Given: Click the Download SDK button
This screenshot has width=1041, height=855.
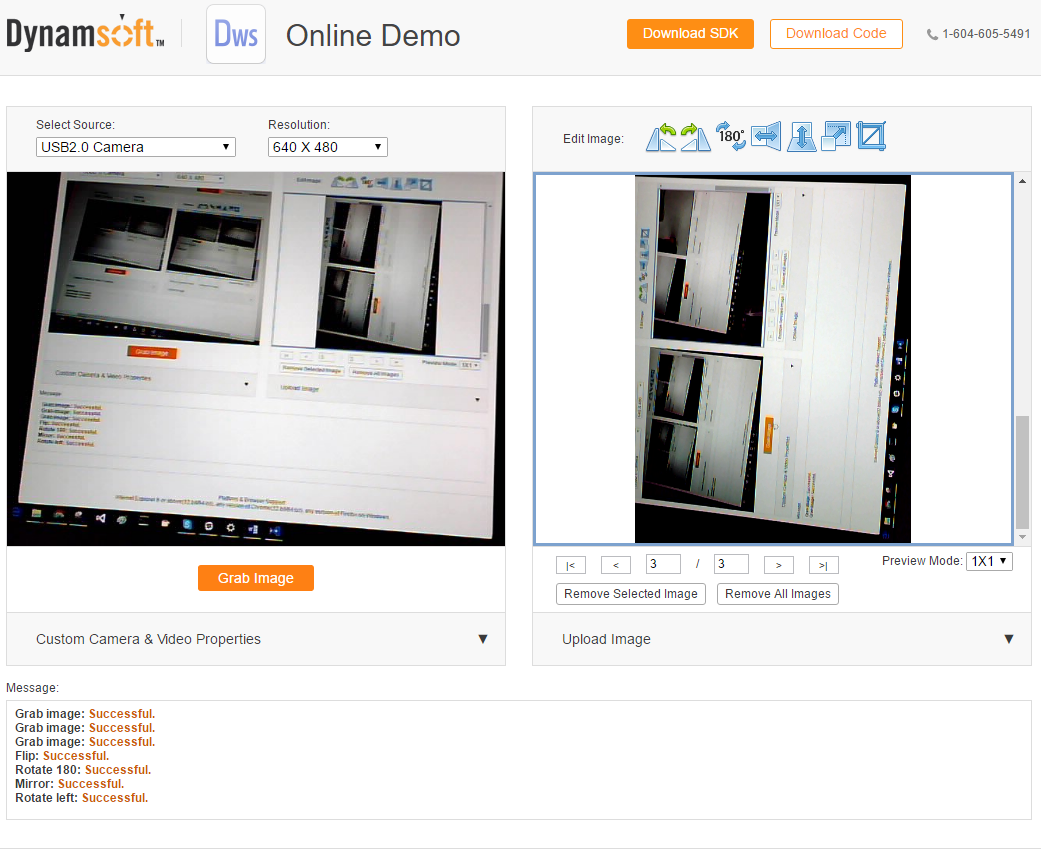Looking at the screenshot, I should [x=690, y=33].
